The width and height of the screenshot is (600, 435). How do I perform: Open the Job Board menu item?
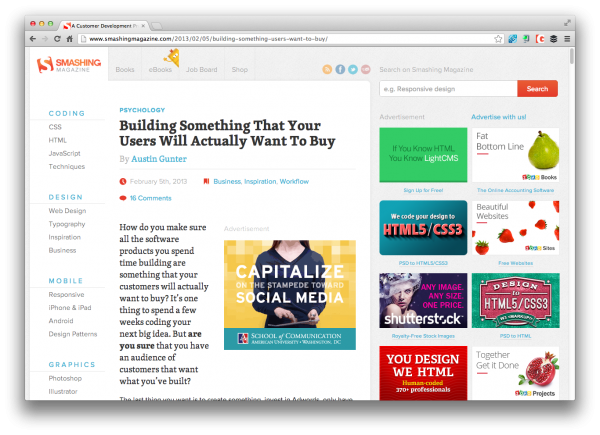(x=202, y=70)
